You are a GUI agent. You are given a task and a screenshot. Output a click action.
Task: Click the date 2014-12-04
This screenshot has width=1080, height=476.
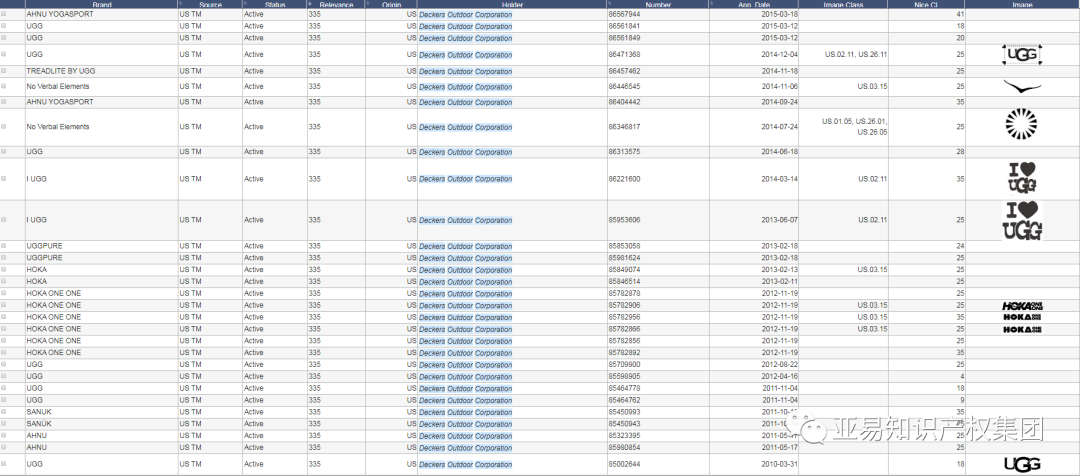click(x=780, y=54)
